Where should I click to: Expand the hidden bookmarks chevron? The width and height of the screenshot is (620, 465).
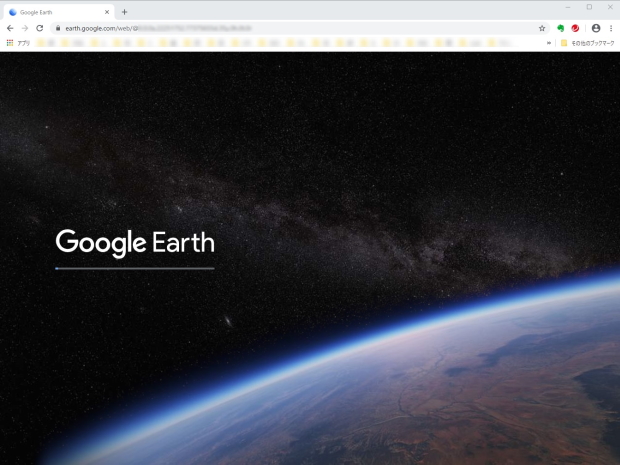click(x=549, y=43)
